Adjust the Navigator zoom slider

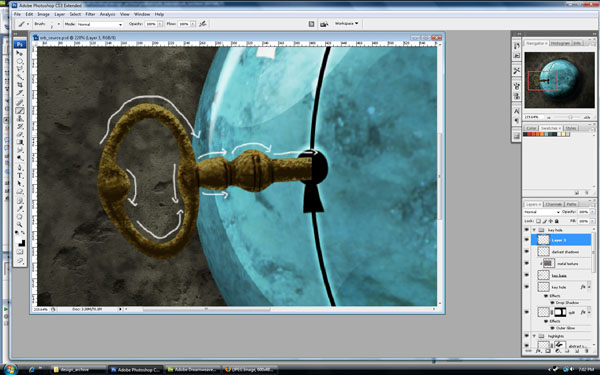click(570, 117)
